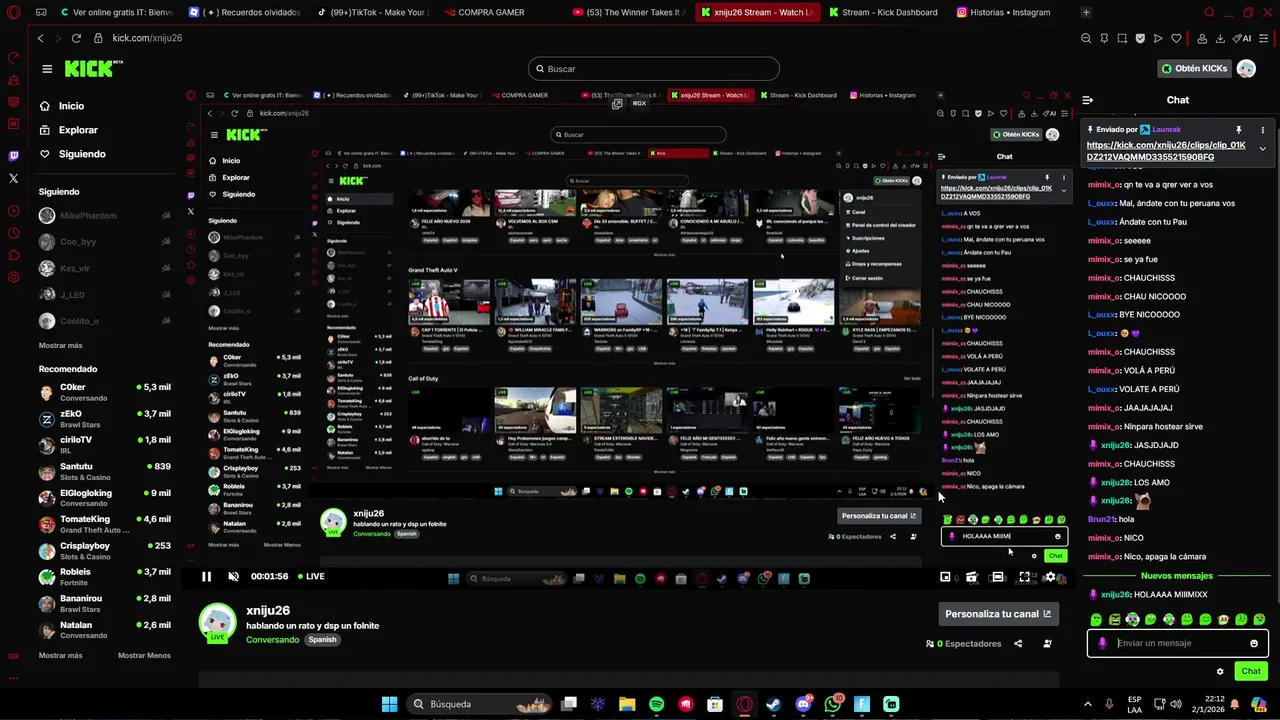The image size is (1280, 720).
Task: Jump to Nuevos mensajes in chat
Action: 1177,576
